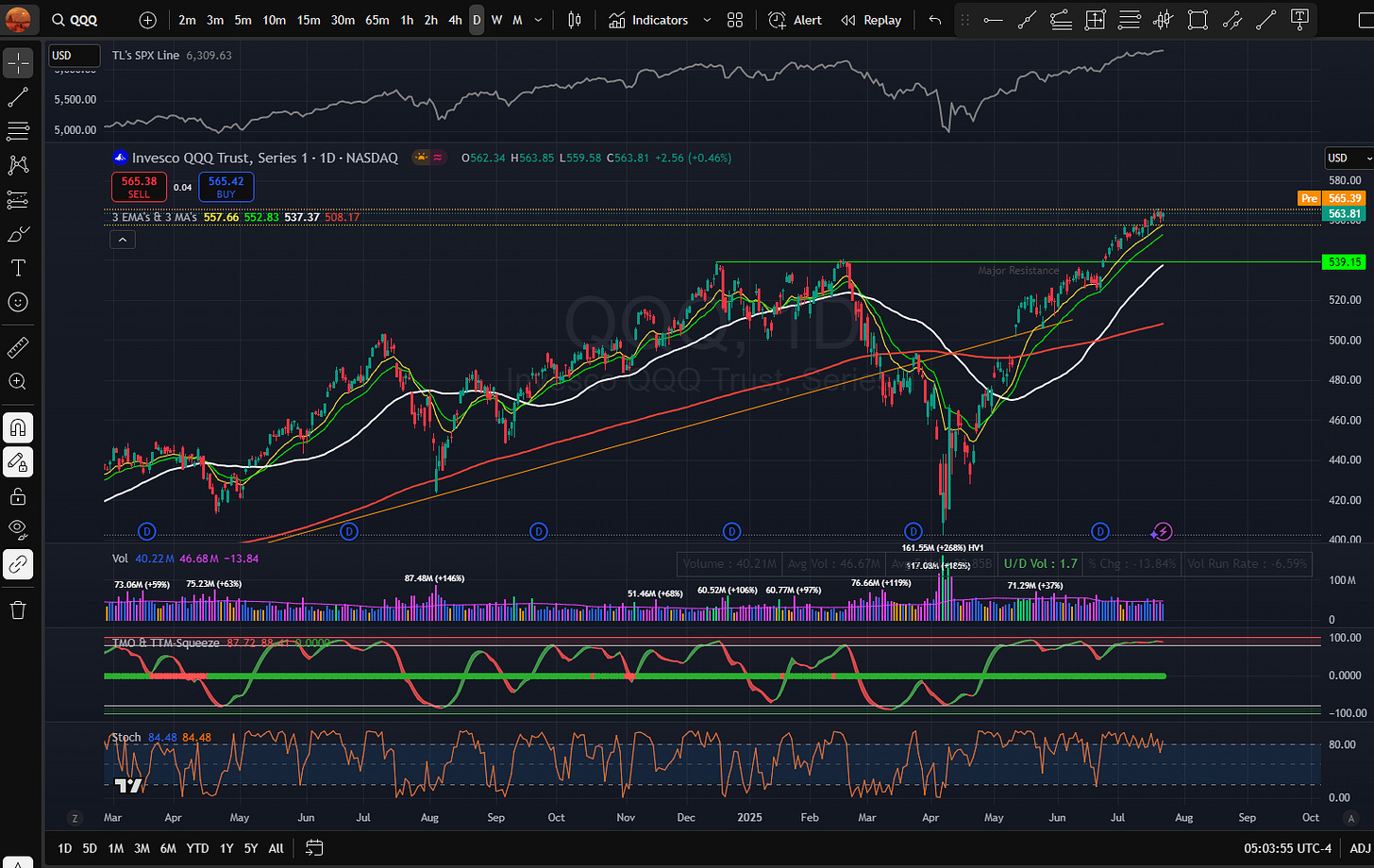The width and height of the screenshot is (1374, 868).
Task: Click the blue 565.42 BUY button
Action: (x=226, y=187)
